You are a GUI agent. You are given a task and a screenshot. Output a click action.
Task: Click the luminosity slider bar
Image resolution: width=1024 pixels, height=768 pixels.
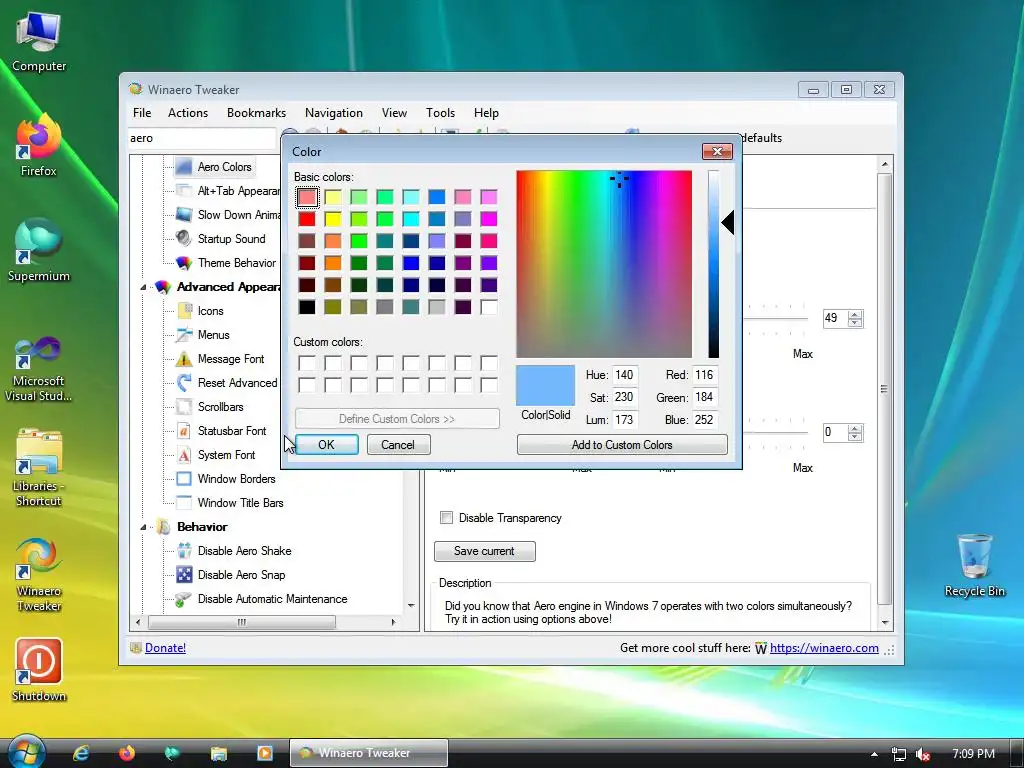pos(714,264)
